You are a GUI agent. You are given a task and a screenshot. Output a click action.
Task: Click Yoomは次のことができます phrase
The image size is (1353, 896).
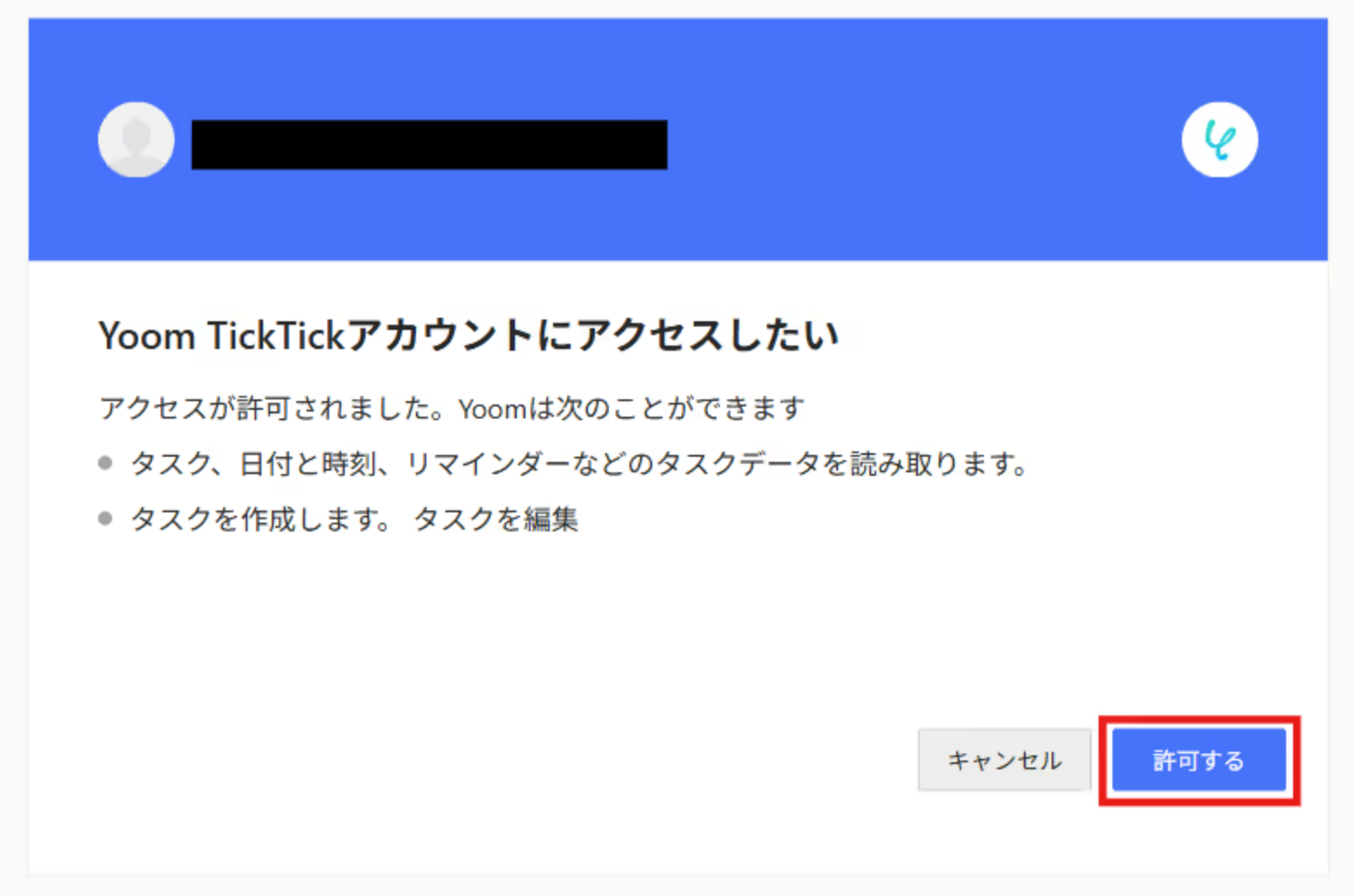point(631,408)
